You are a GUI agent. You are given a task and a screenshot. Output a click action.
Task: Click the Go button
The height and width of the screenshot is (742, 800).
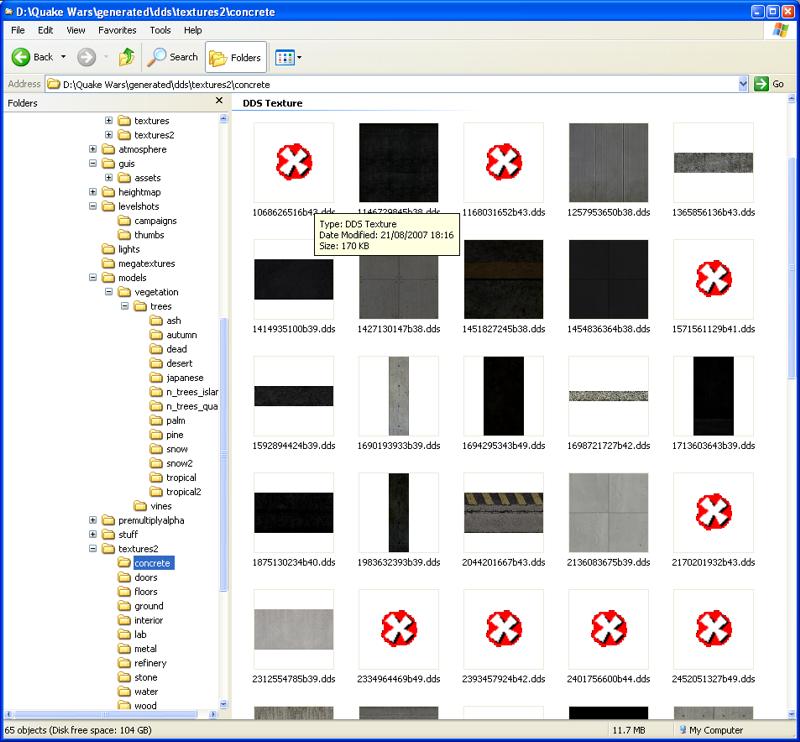(x=768, y=84)
